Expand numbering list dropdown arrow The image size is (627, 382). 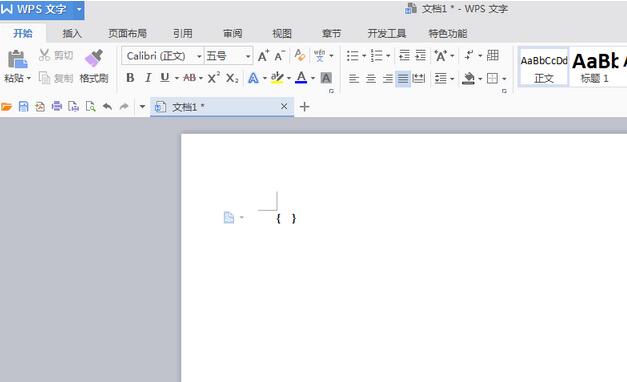[x=388, y=56]
